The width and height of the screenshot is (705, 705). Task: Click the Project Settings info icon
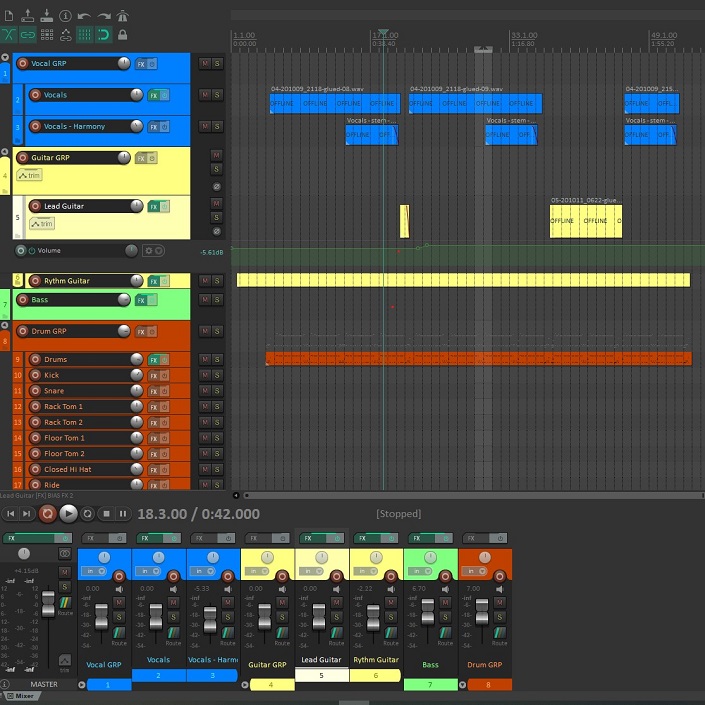coord(65,16)
